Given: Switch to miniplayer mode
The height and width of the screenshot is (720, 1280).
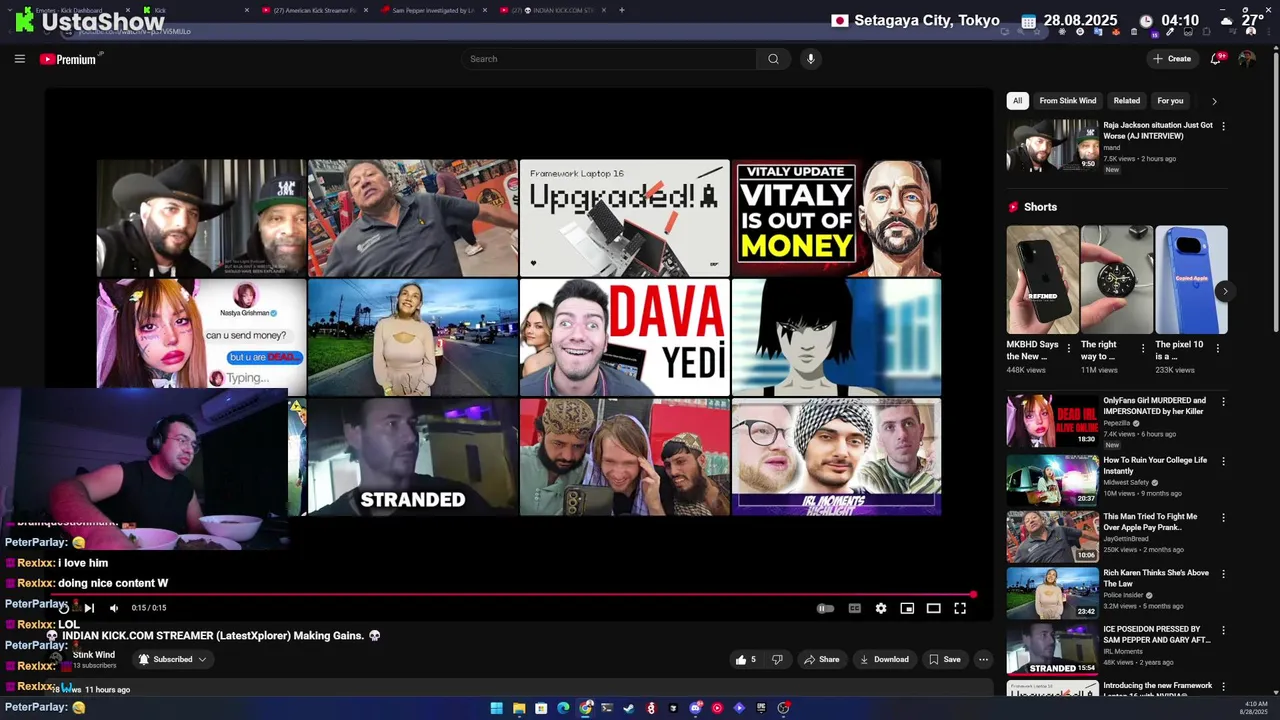Looking at the screenshot, I should coord(907,608).
